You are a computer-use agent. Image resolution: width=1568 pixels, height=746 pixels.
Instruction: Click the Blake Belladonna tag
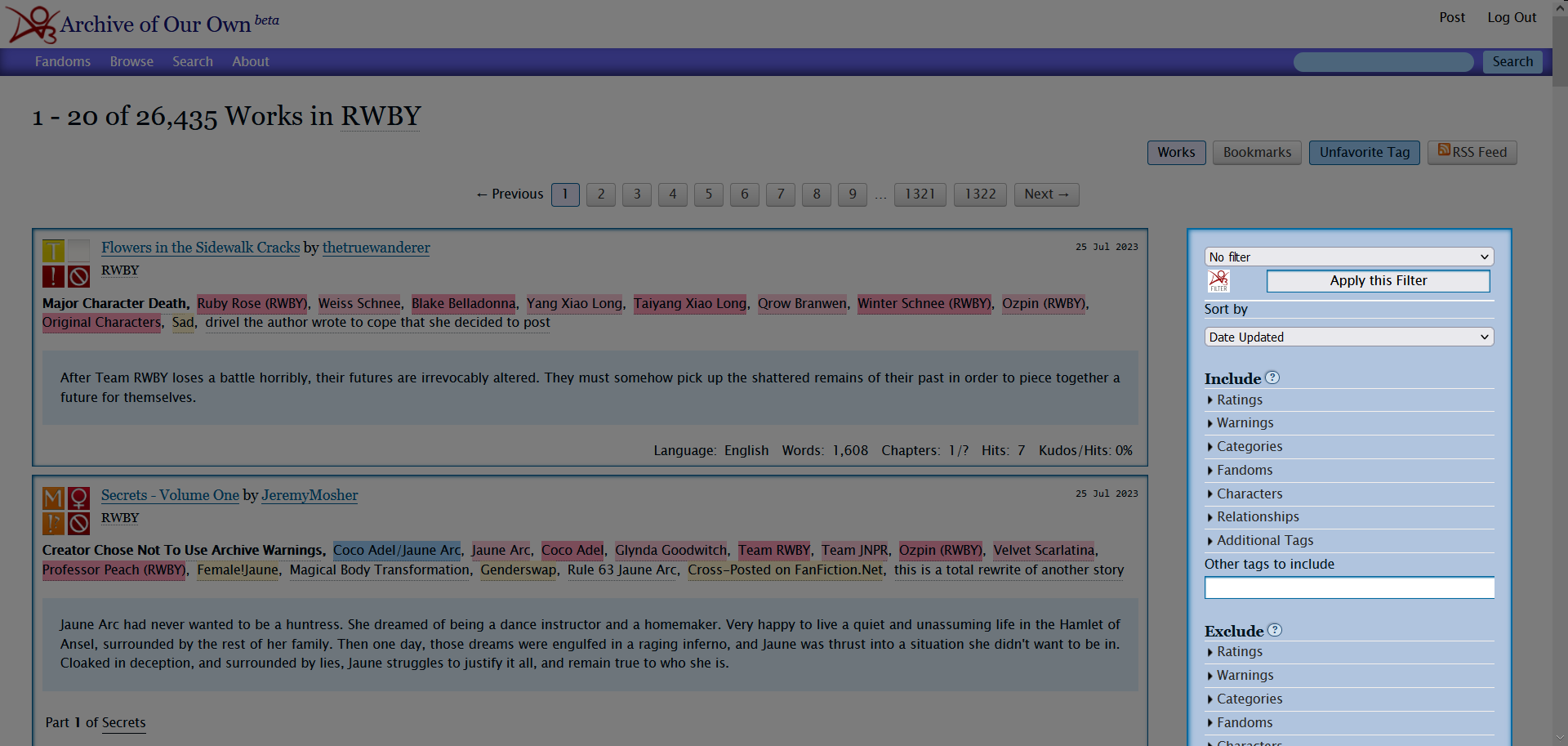pos(464,303)
